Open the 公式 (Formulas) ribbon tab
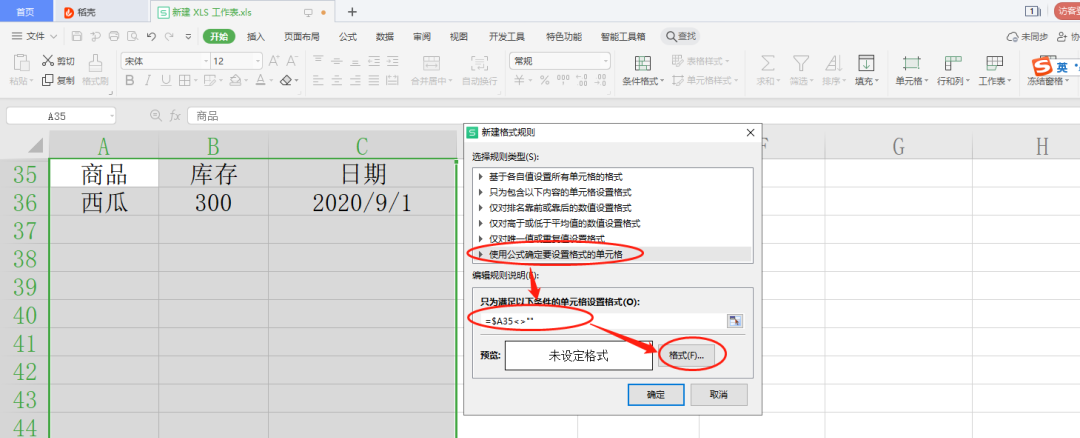 [x=348, y=36]
